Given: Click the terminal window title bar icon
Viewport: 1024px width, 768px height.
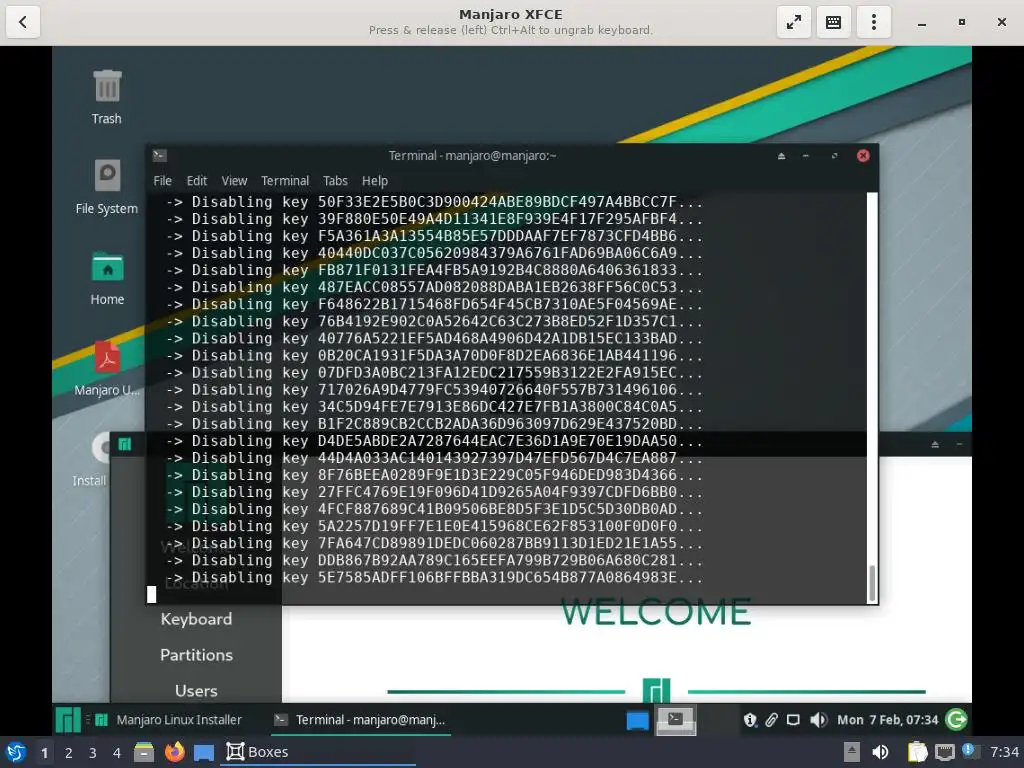Looking at the screenshot, I should pos(159,155).
